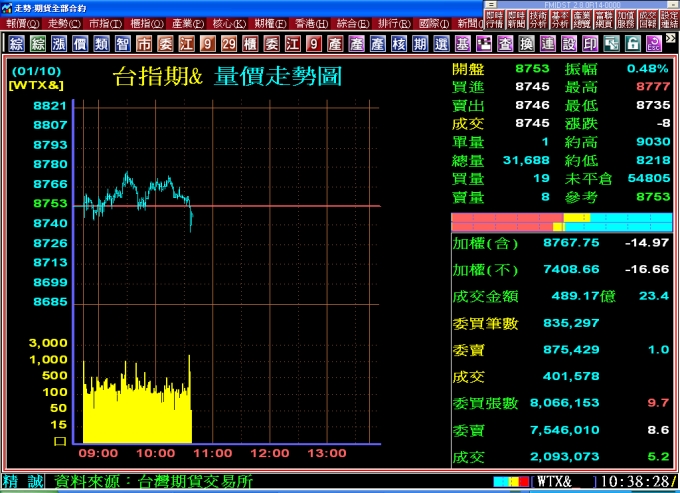Toggle the padlock lock icon

633,44
